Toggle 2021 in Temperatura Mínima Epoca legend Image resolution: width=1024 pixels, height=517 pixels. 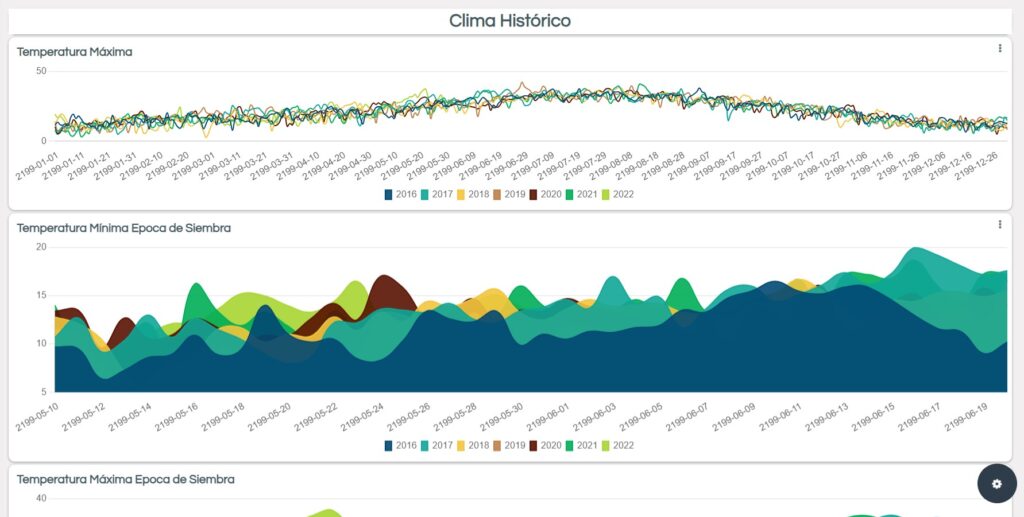point(582,446)
